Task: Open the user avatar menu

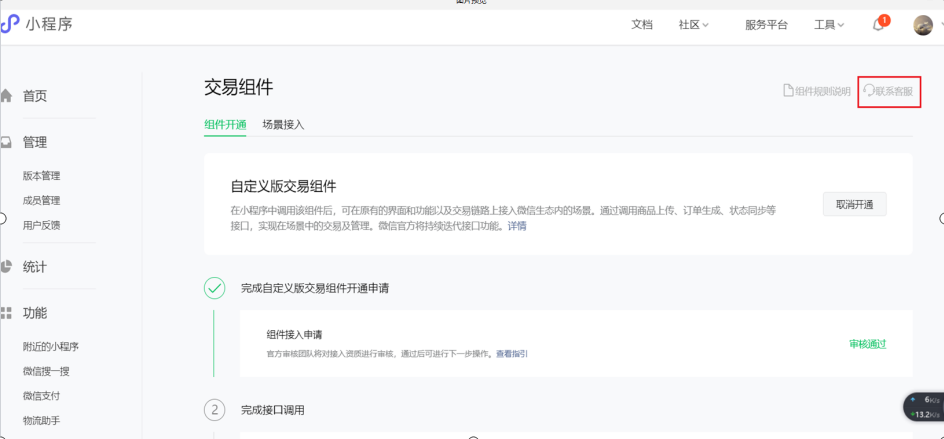Action: (x=923, y=25)
